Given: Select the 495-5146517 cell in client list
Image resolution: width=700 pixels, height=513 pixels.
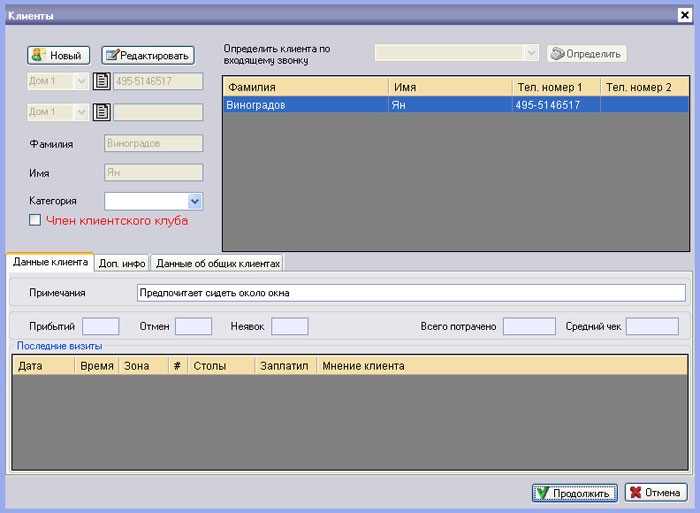Looking at the screenshot, I should [556, 105].
